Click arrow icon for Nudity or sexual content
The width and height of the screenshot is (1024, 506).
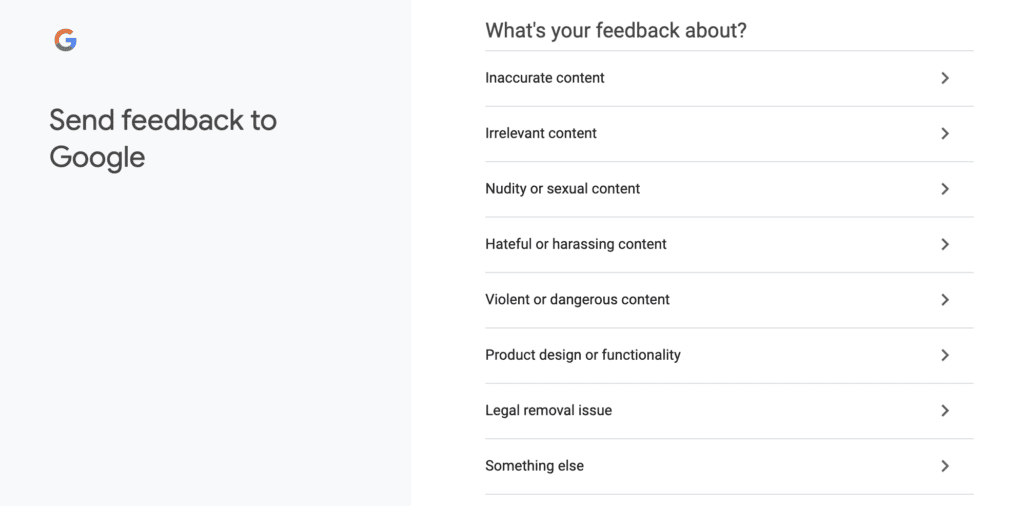[944, 189]
